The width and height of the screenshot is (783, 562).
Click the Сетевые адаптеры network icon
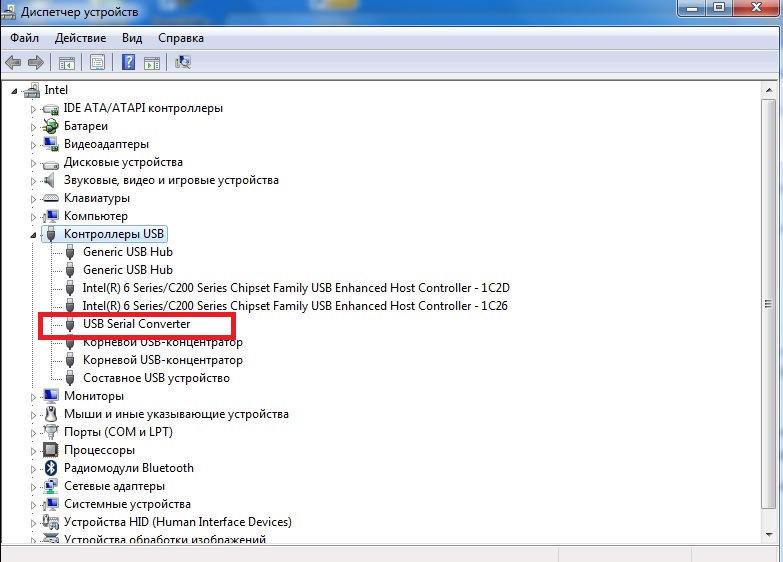click(x=50, y=486)
